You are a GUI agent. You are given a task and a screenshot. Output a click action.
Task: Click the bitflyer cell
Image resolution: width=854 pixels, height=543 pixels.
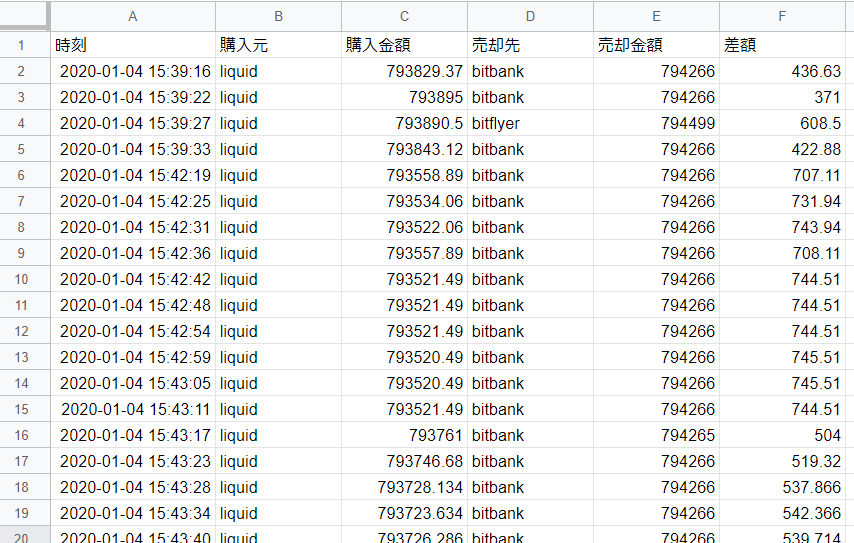click(530, 123)
